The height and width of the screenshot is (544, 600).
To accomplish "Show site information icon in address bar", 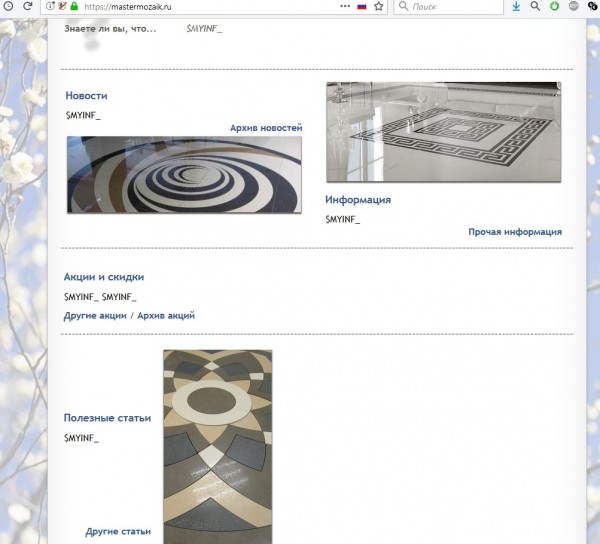I will (50, 6).
